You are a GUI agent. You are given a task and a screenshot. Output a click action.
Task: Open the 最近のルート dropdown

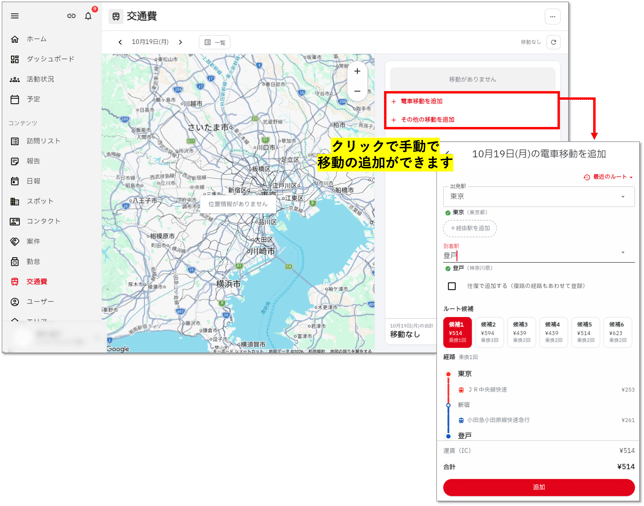(608, 177)
